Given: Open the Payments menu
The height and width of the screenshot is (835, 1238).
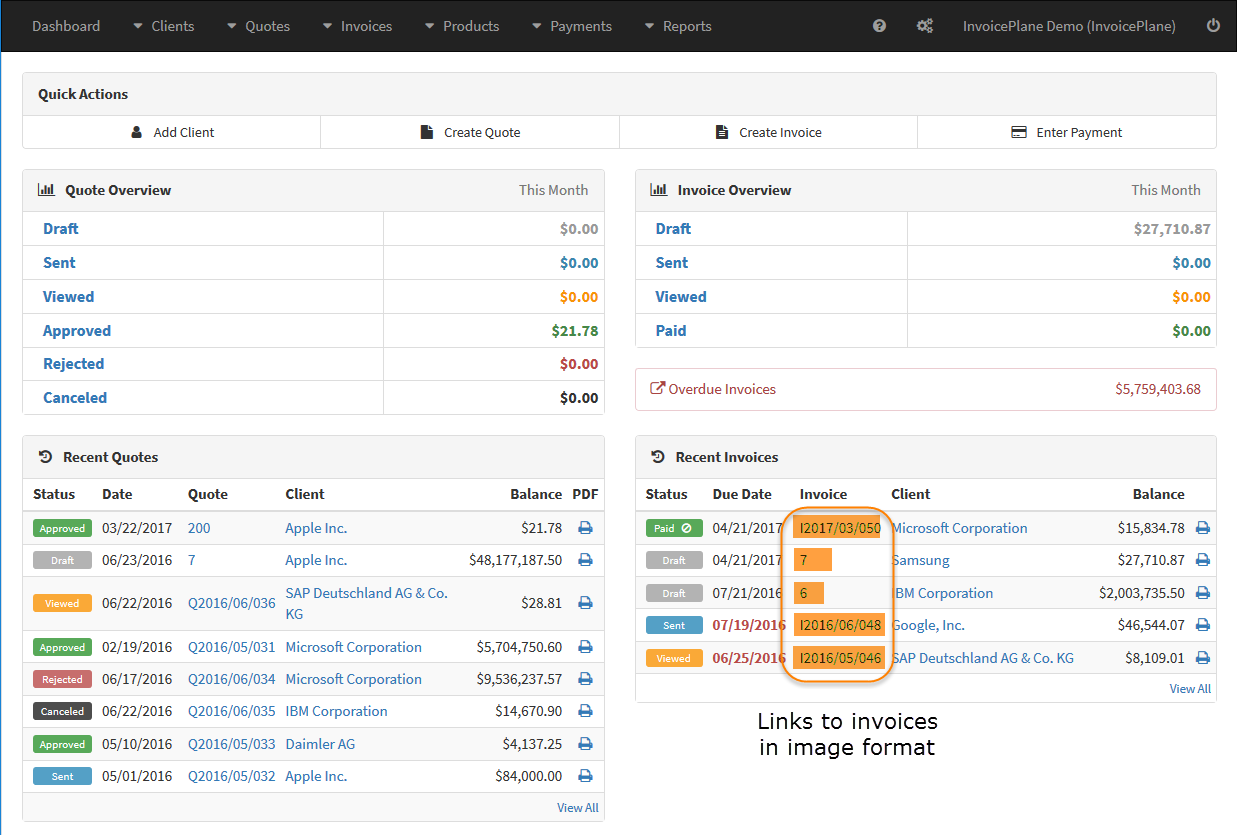Looking at the screenshot, I should (x=571, y=26).
